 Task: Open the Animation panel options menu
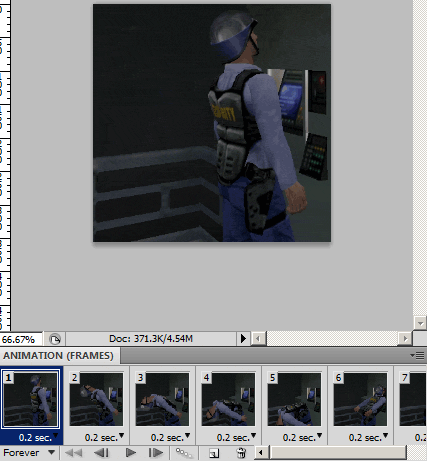[417, 356]
